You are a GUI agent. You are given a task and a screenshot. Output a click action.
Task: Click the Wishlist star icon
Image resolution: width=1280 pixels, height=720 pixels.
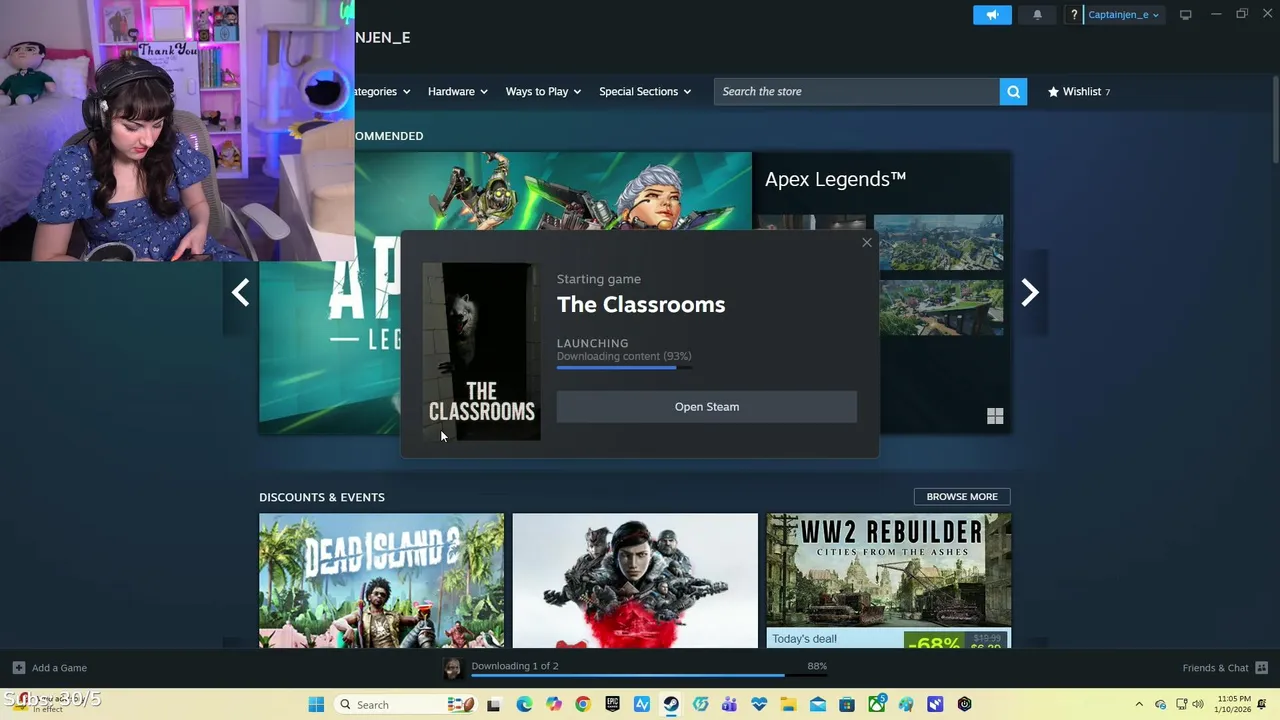click(1053, 91)
